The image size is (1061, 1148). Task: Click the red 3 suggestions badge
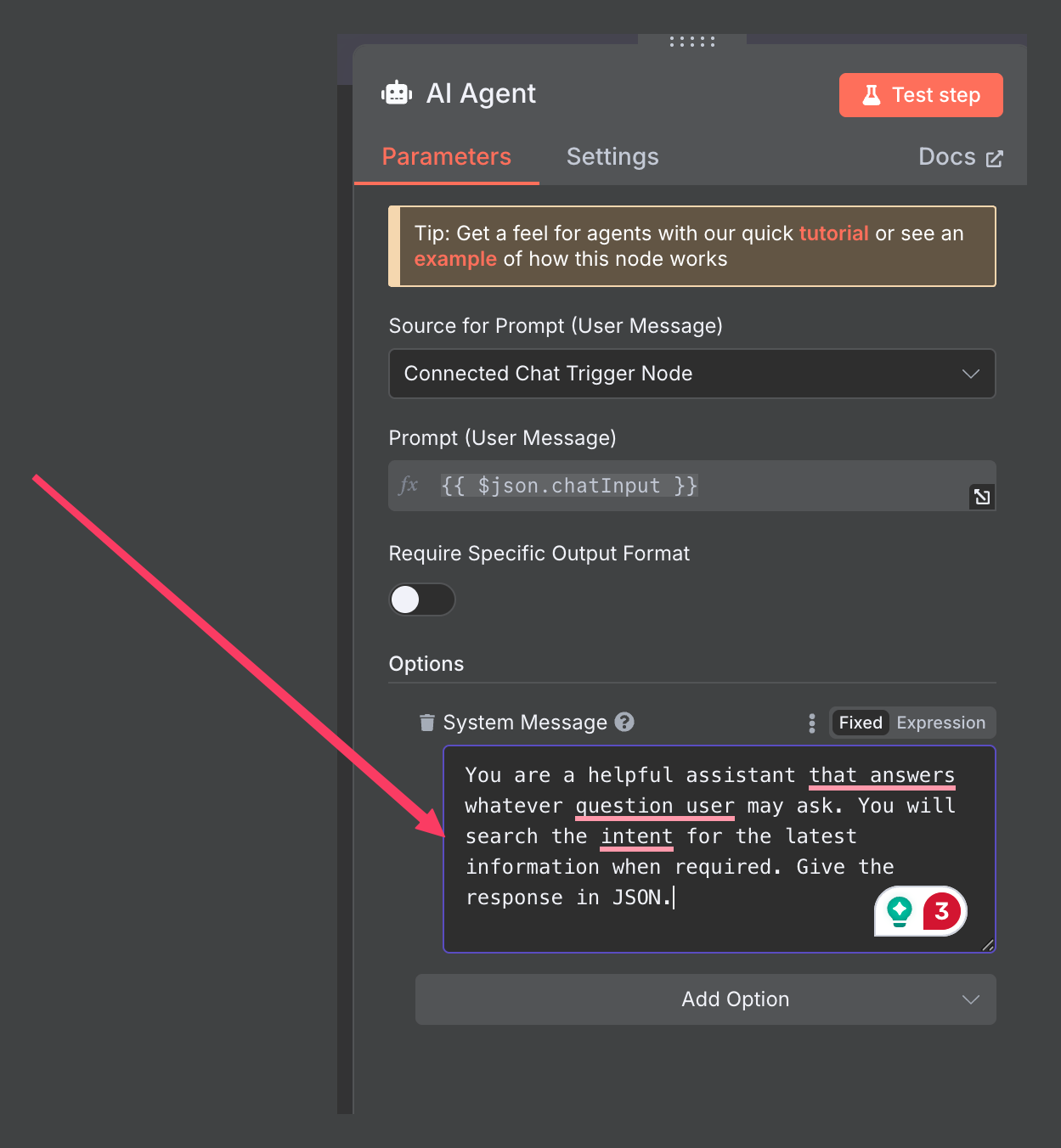[x=942, y=912]
